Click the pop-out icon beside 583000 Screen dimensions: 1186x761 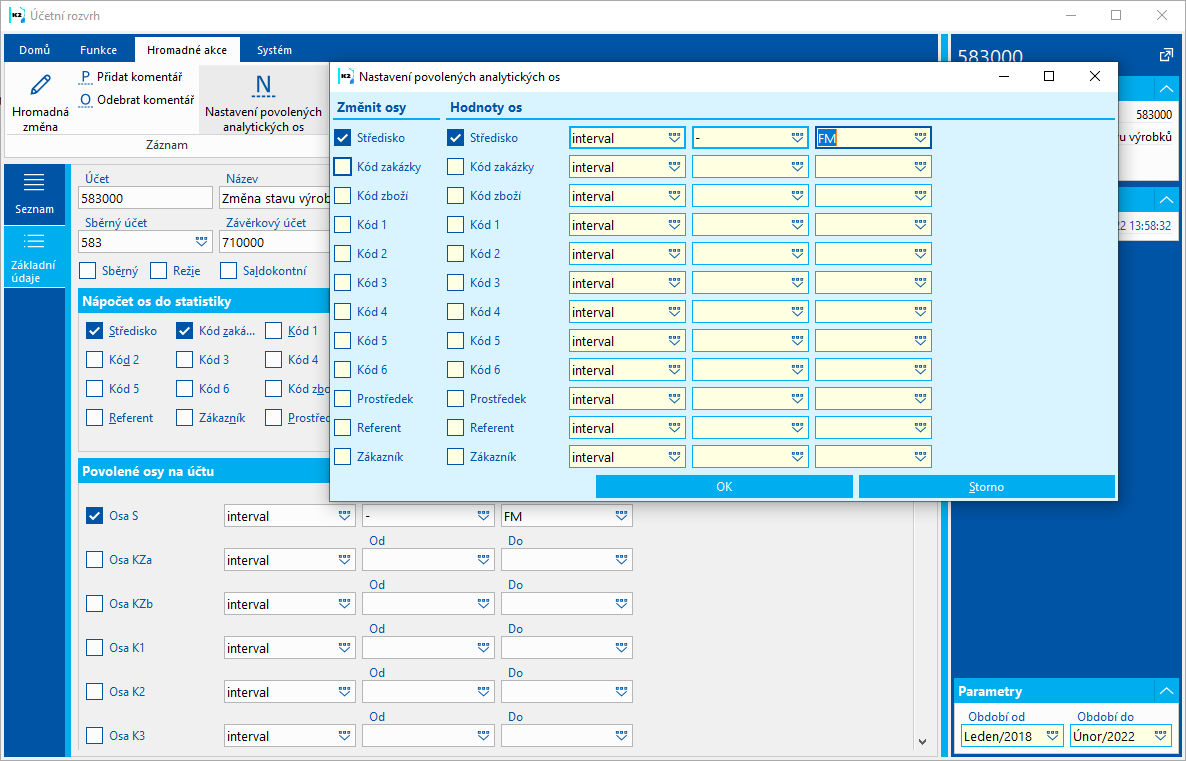[x=1165, y=55]
